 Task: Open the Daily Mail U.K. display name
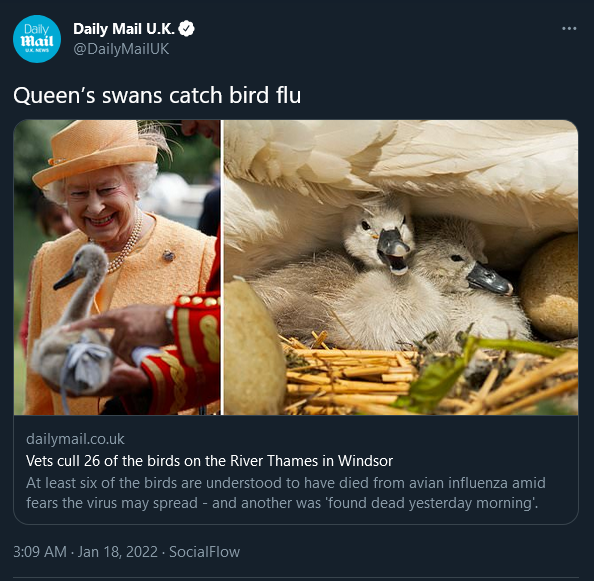coord(124,29)
